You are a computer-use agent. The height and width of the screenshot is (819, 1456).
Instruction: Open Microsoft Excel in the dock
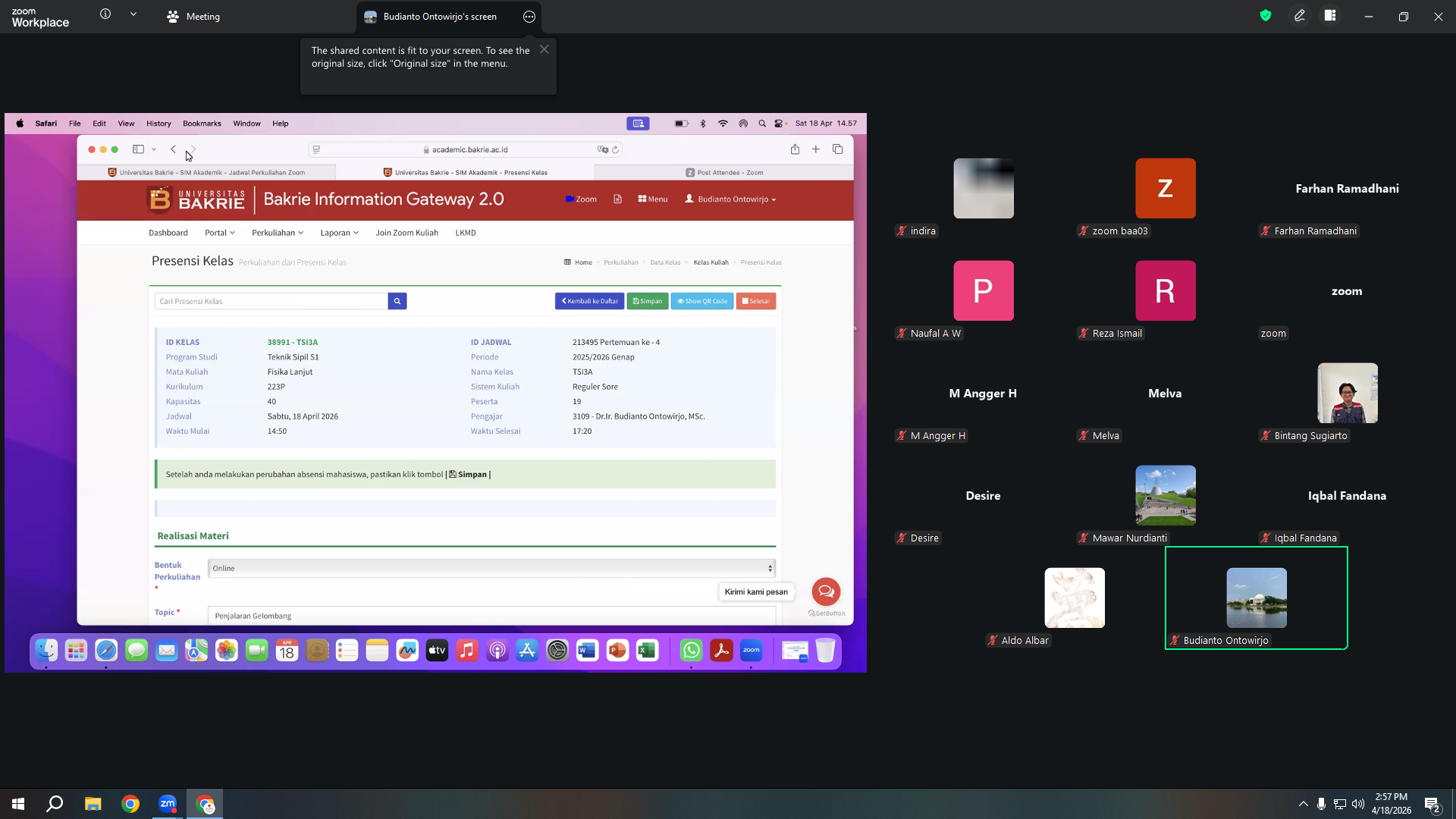[647, 651]
